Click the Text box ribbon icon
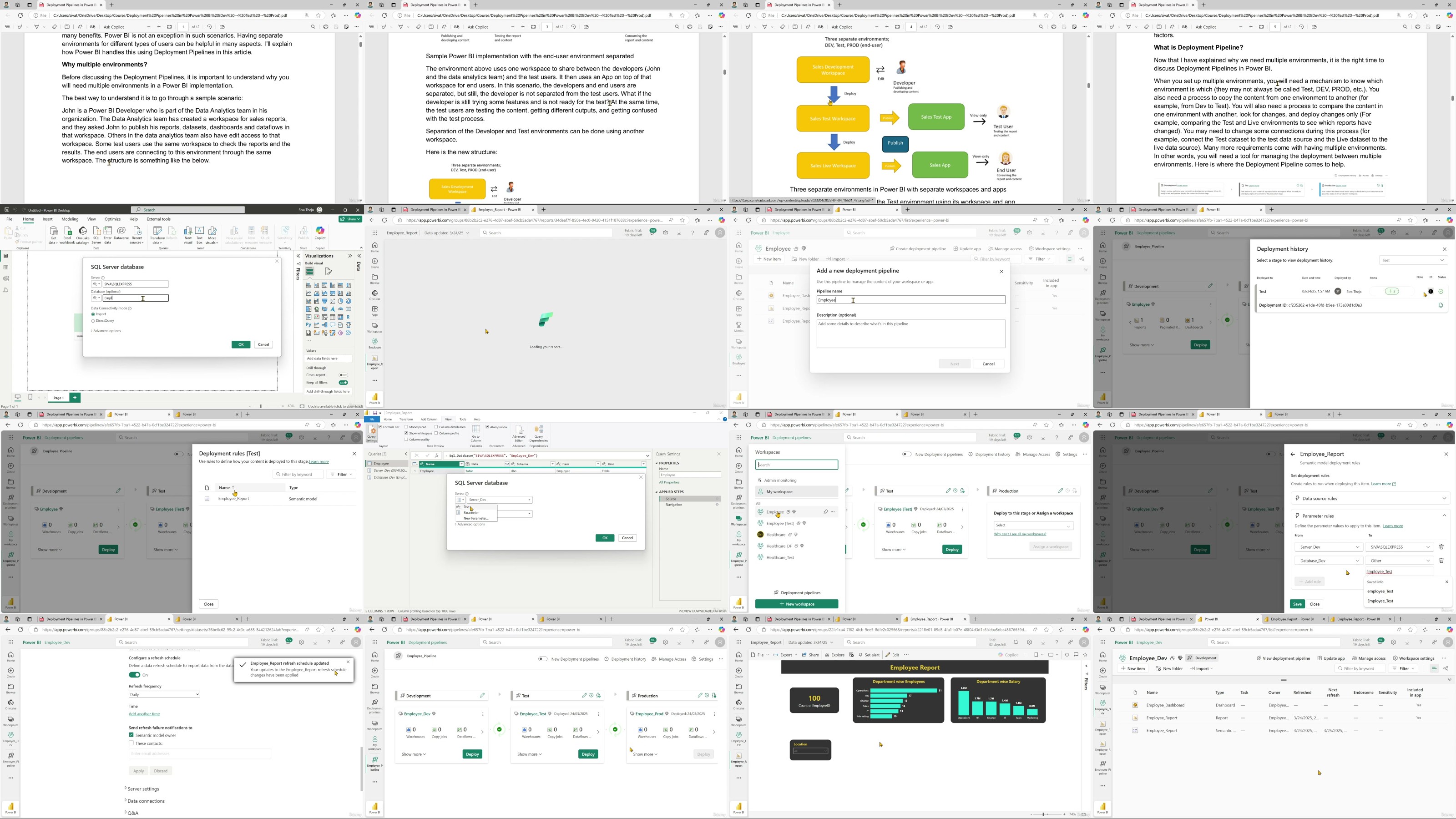 [200, 235]
